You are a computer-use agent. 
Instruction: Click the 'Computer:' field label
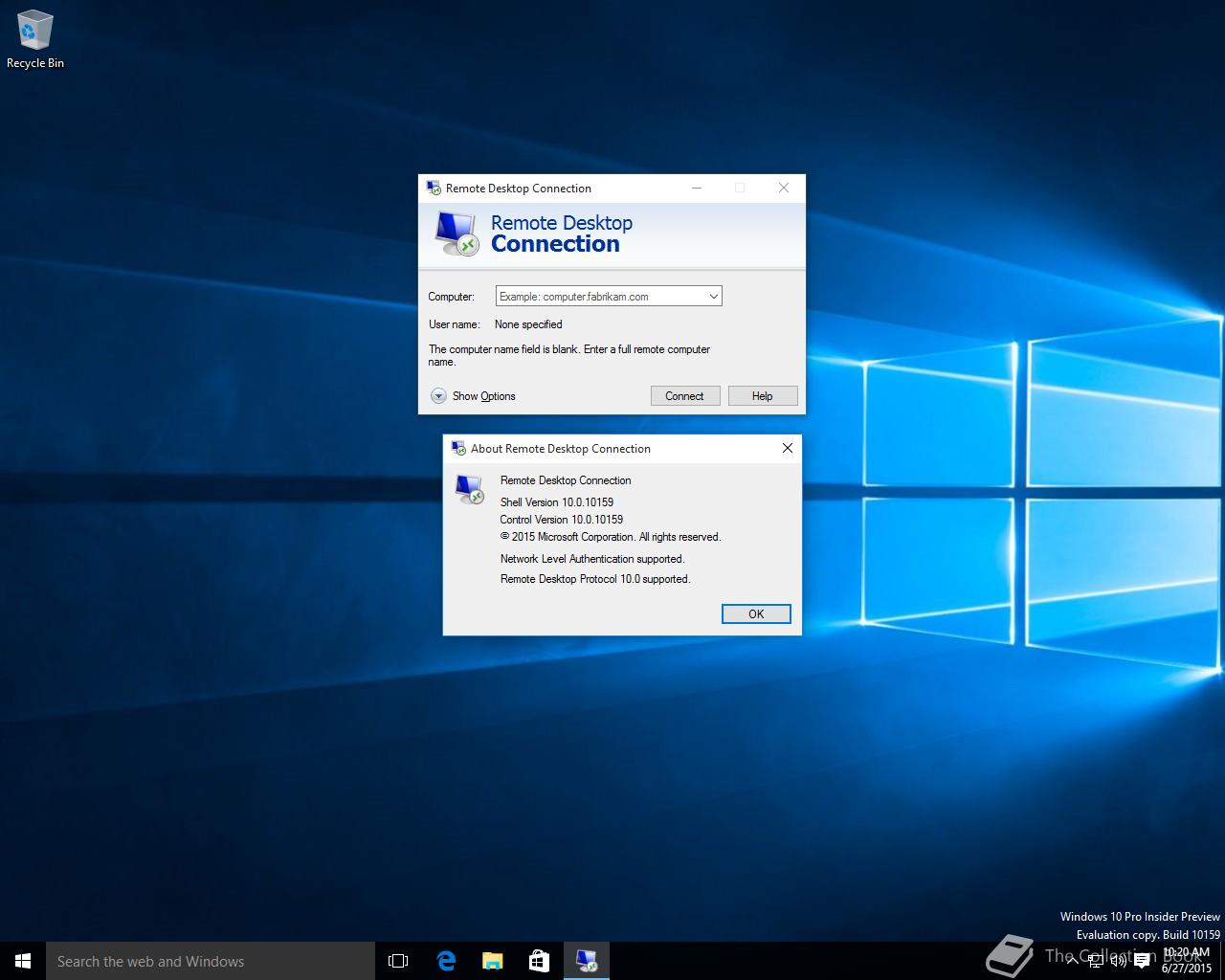[452, 297]
